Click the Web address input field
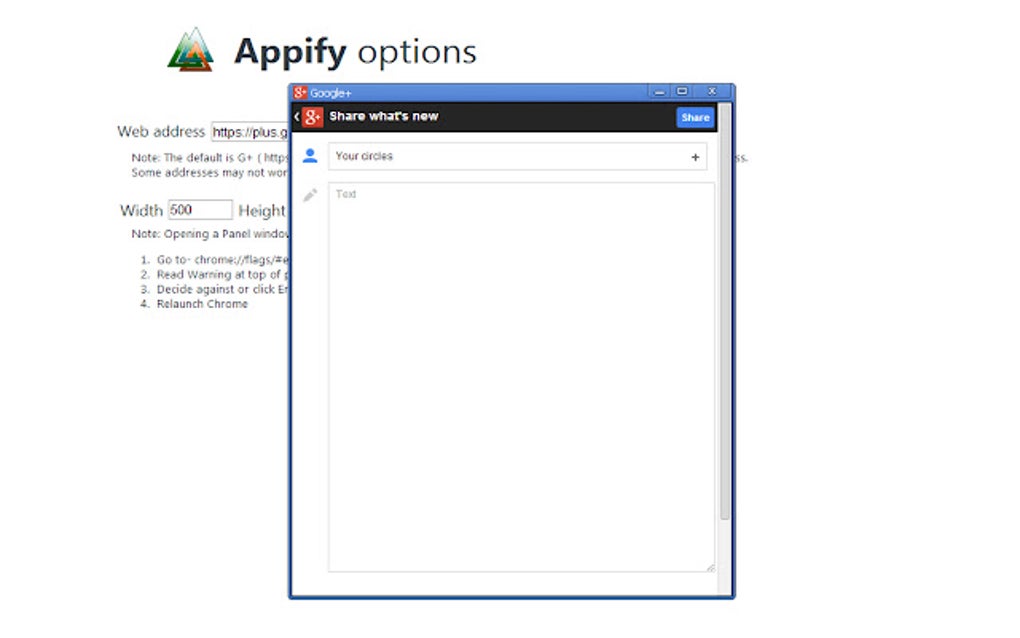The height and width of the screenshot is (638, 1020). (x=250, y=132)
